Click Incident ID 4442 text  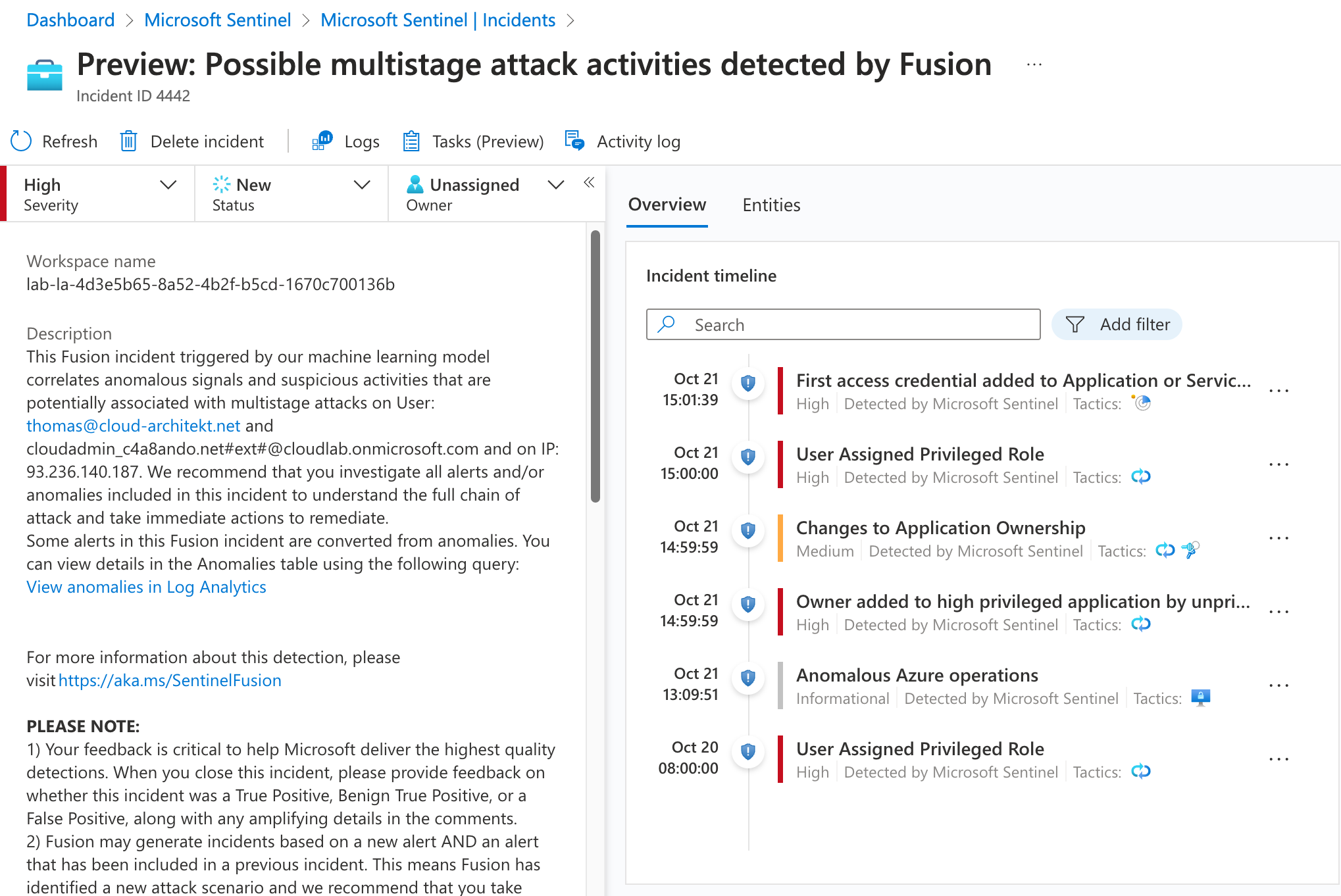(133, 96)
